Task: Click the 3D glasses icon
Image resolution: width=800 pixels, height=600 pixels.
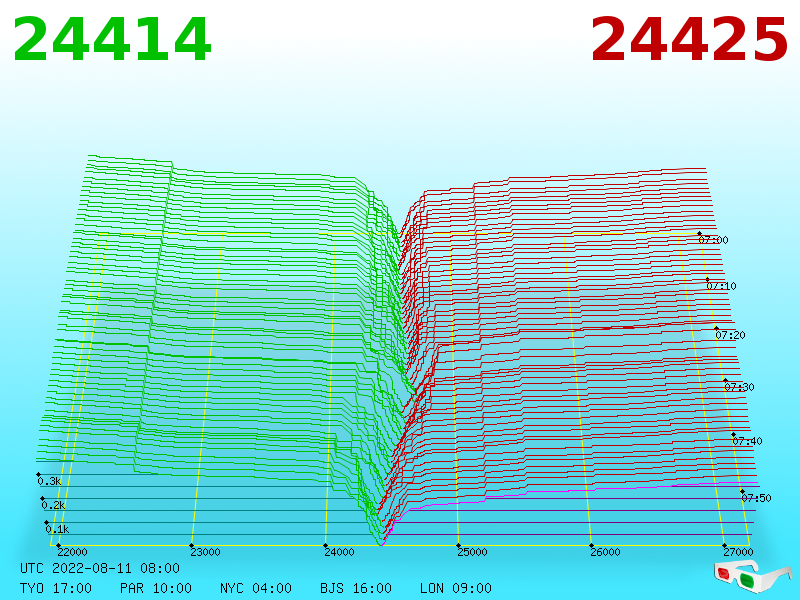Action: point(751,577)
